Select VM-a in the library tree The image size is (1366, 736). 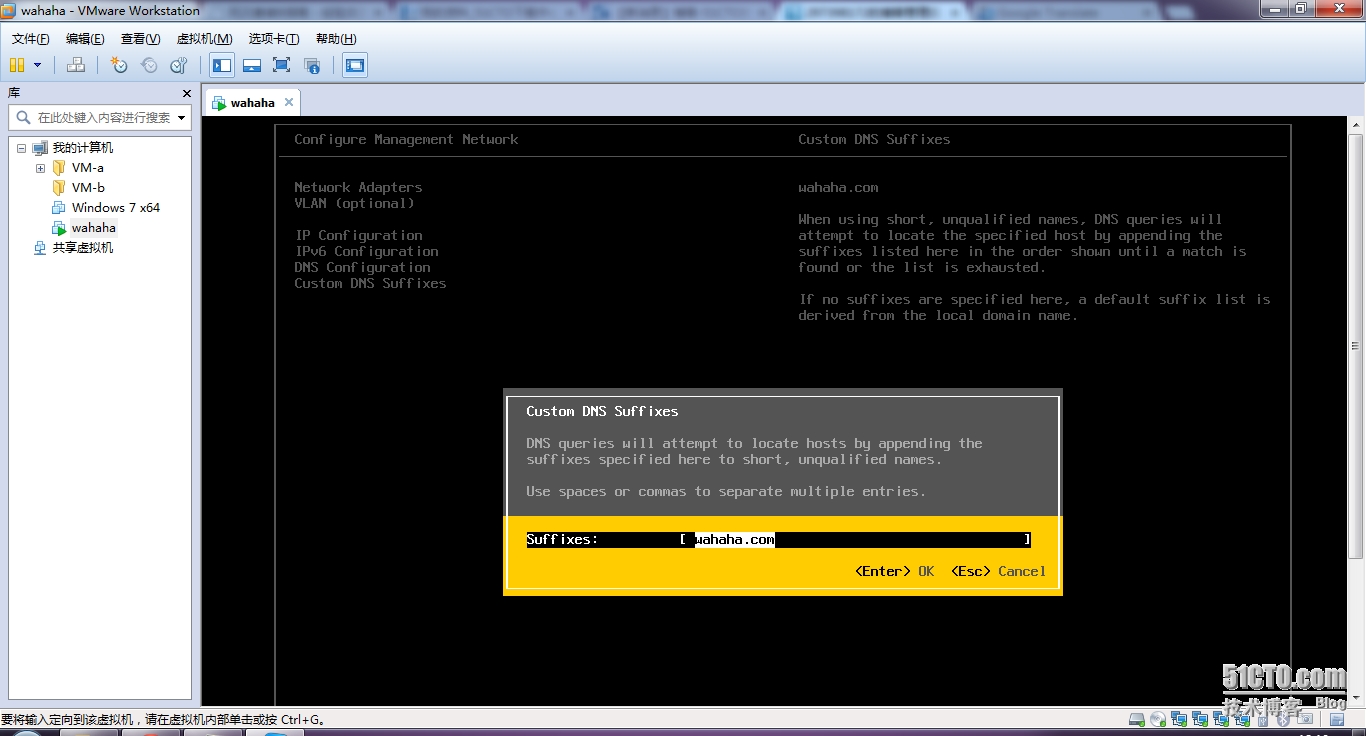coord(87,168)
